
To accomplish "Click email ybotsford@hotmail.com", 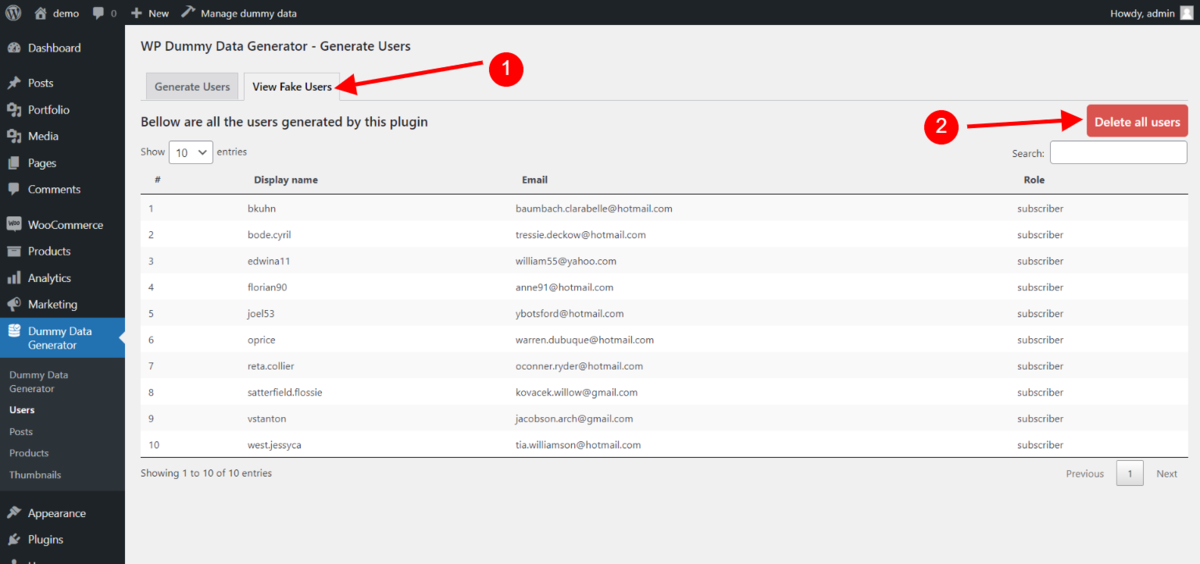I will point(570,314).
